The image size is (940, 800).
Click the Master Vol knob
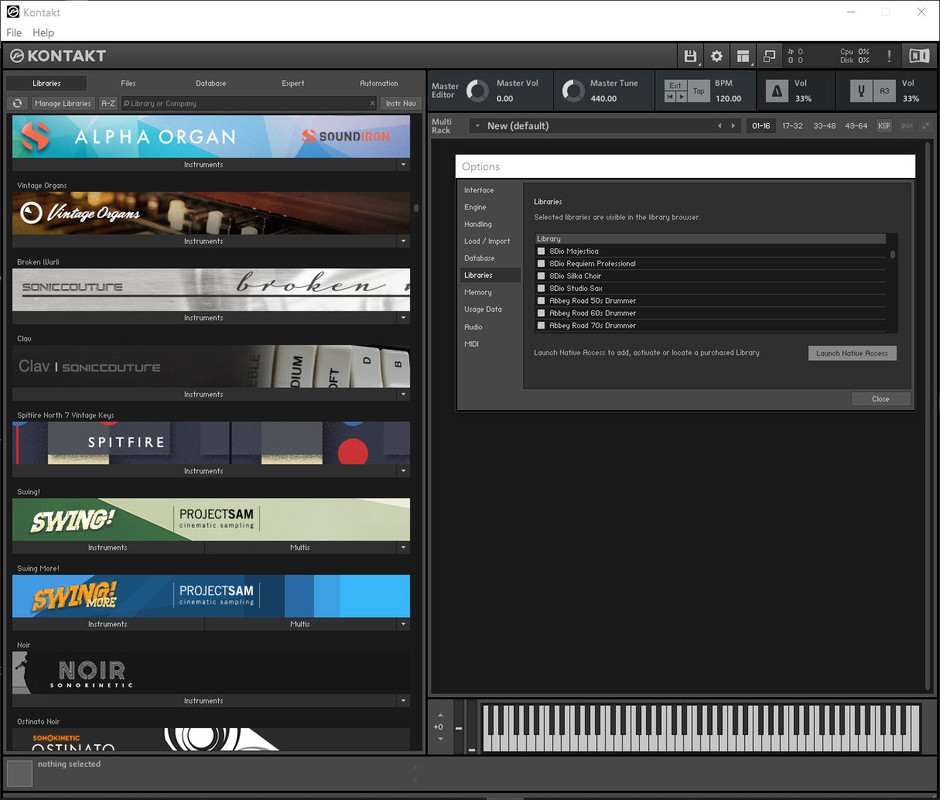coord(477,91)
